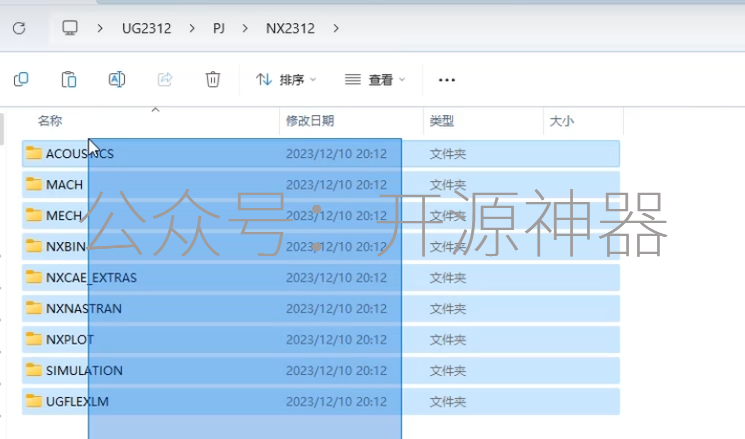Go to PJ in breadcrumb path

[219, 29]
